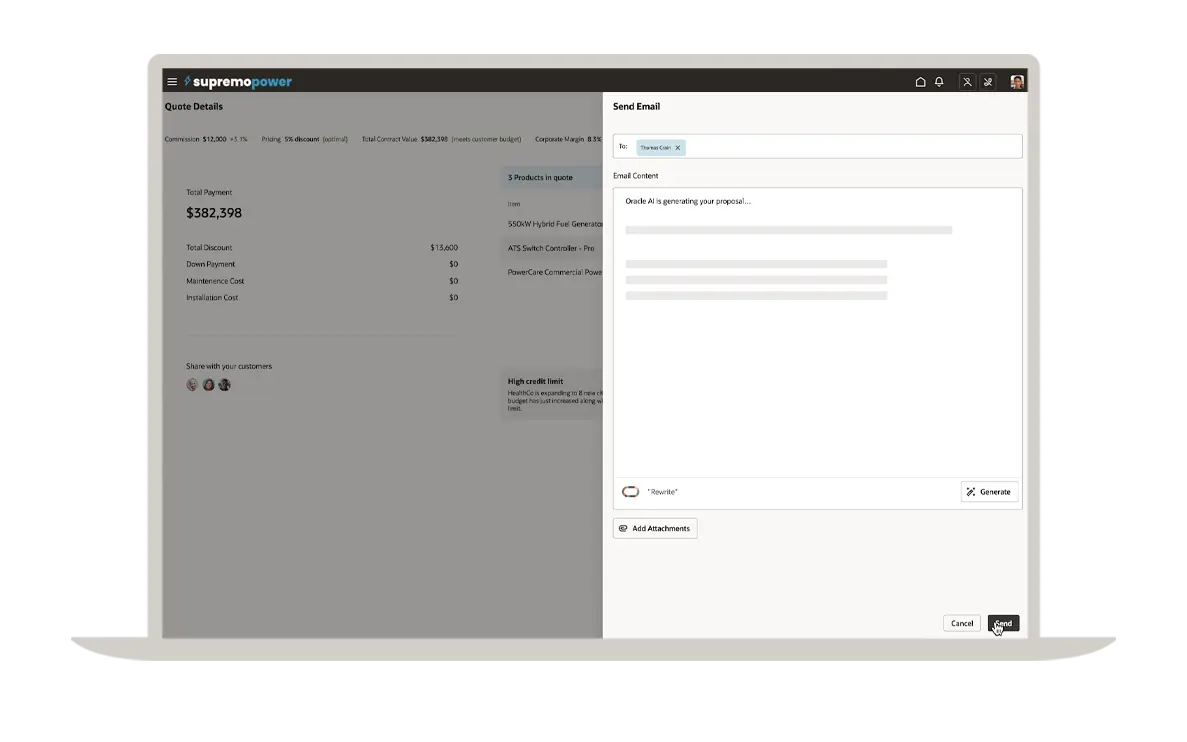Send the email
Image resolution: width=1187 pixels, height=742 pixels.
point(1003,623)
